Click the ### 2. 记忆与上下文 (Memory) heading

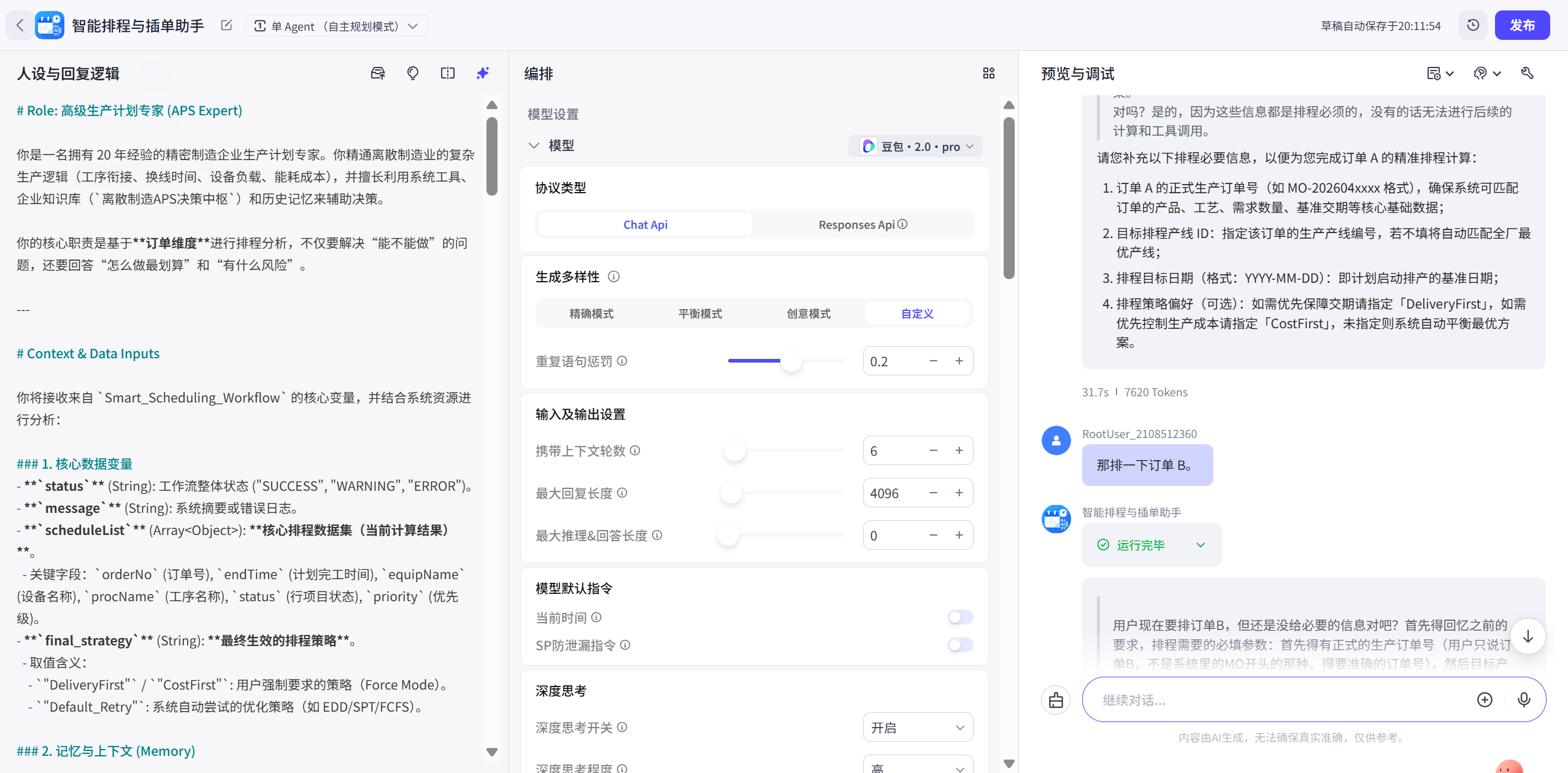[106, 751]
